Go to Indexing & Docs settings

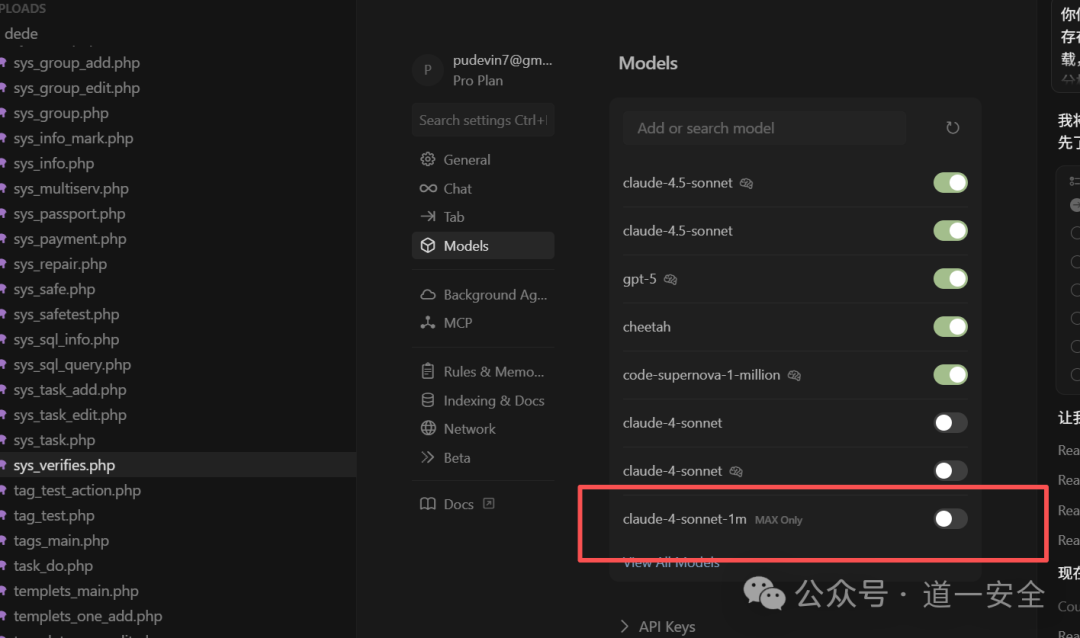(493, 400)
